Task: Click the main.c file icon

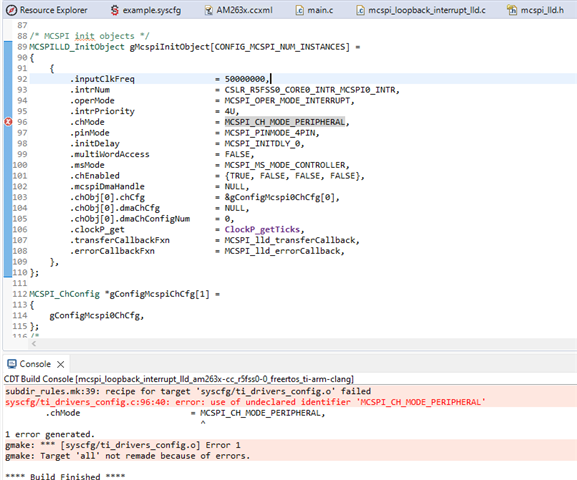Action: pyautogui.click(x=300, y=10)
